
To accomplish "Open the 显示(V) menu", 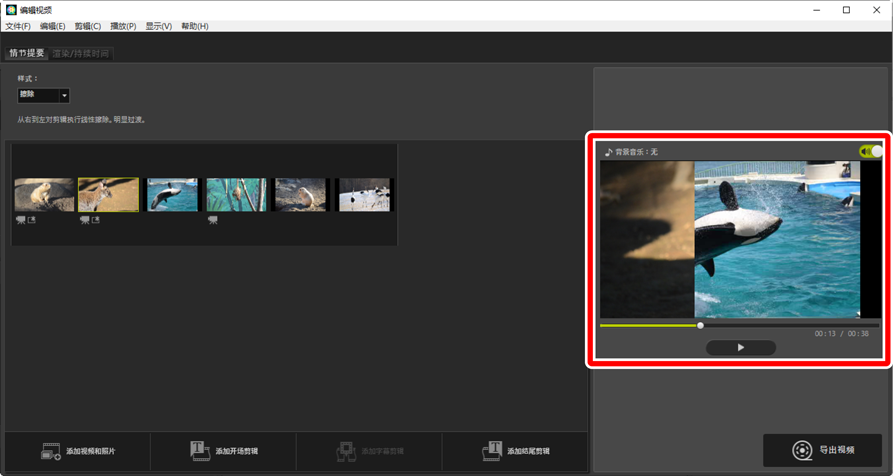I will [158, 26].
